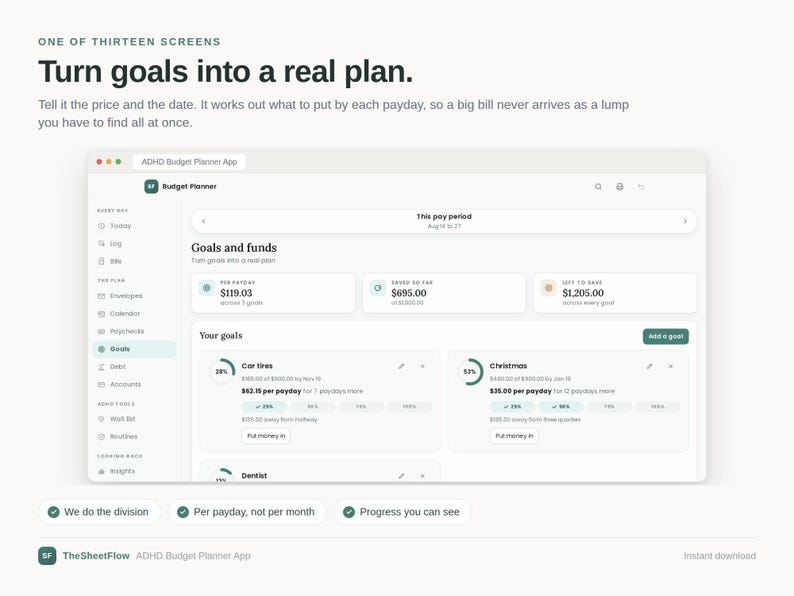Remove the Christmas goal
The image size is (794, 596).
(670, 366)
